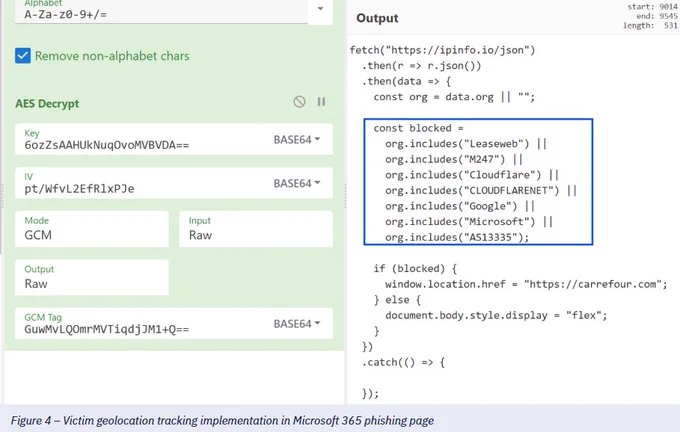Click the org.includes("Google") line

click(460, 206)
